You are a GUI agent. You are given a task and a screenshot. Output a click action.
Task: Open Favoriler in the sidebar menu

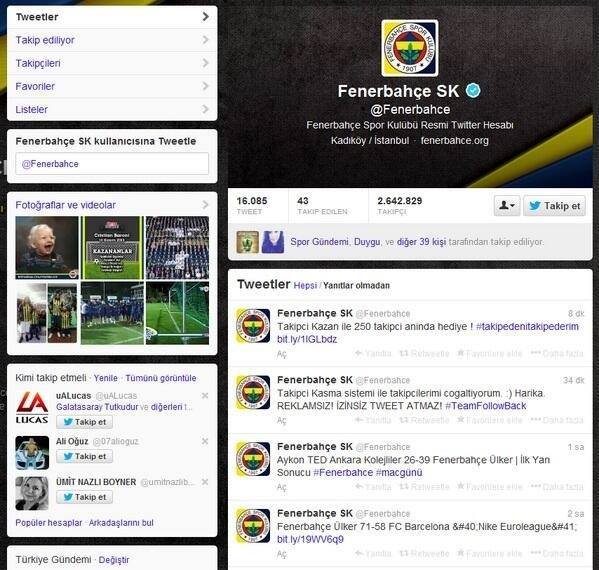click(112, 86)
